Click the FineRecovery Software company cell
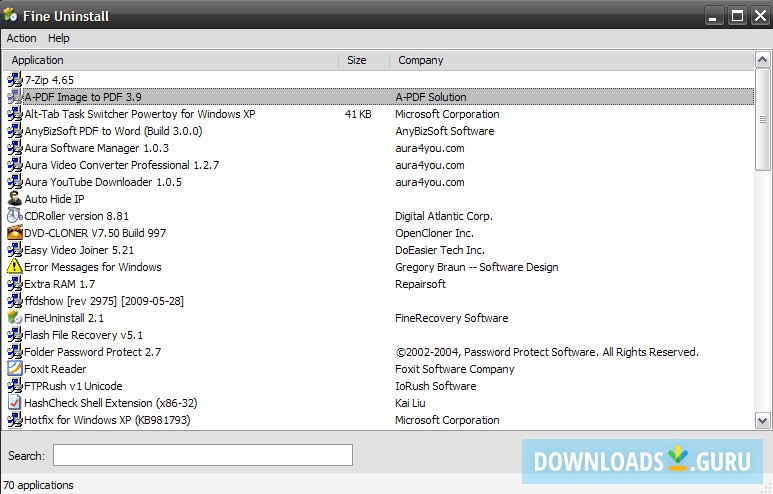 452,318
